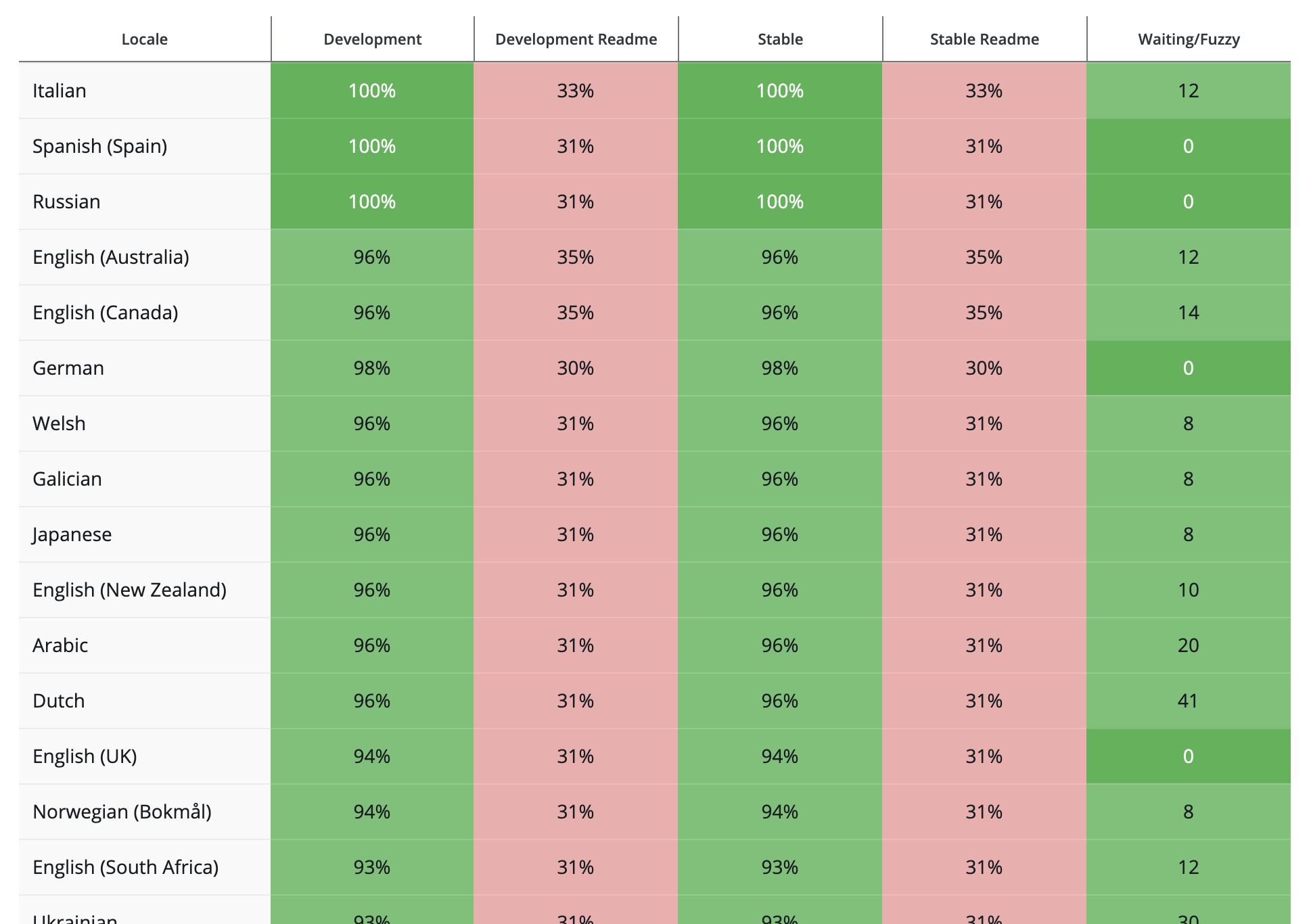The height and width of the screenshot is (924, 1311).
Task: Open English (UK) Stable 94% cell
Action: pyautogui.click(x=780, y=756)
